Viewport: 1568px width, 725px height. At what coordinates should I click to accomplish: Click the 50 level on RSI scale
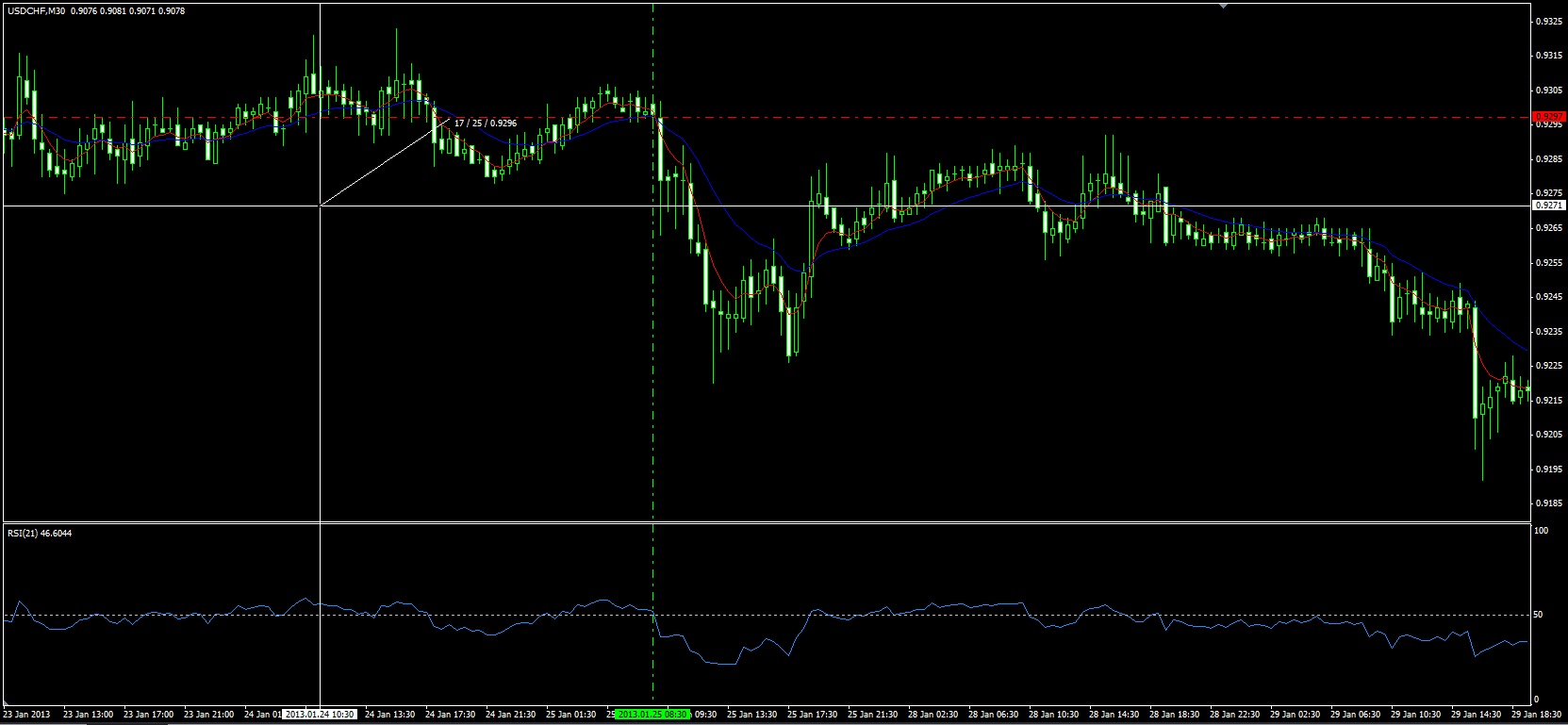coord(1540,615)
